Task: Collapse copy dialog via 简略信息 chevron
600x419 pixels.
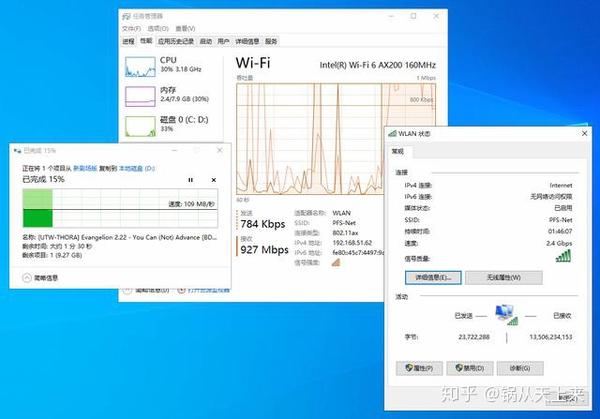Action: click(27, 278)
